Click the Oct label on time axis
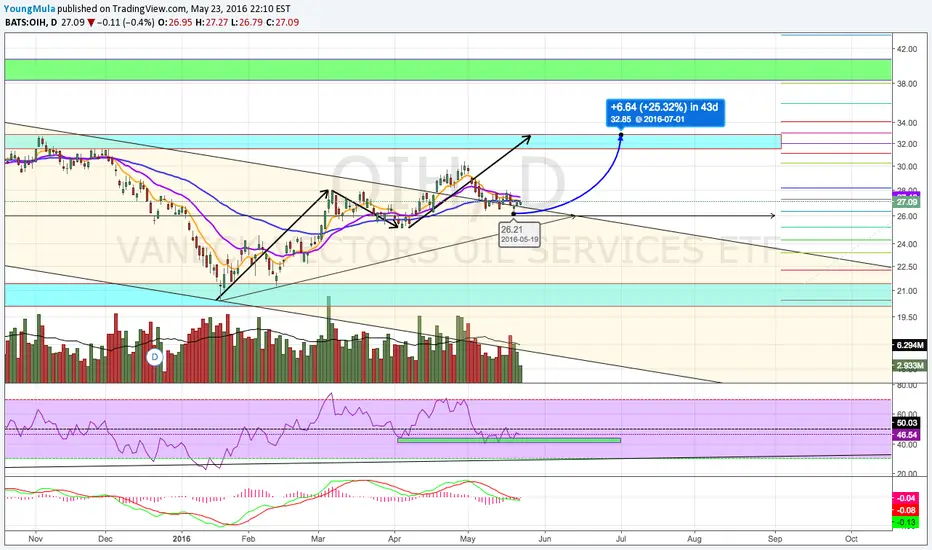This screenshot has height=550, width=932. (851, 539)
